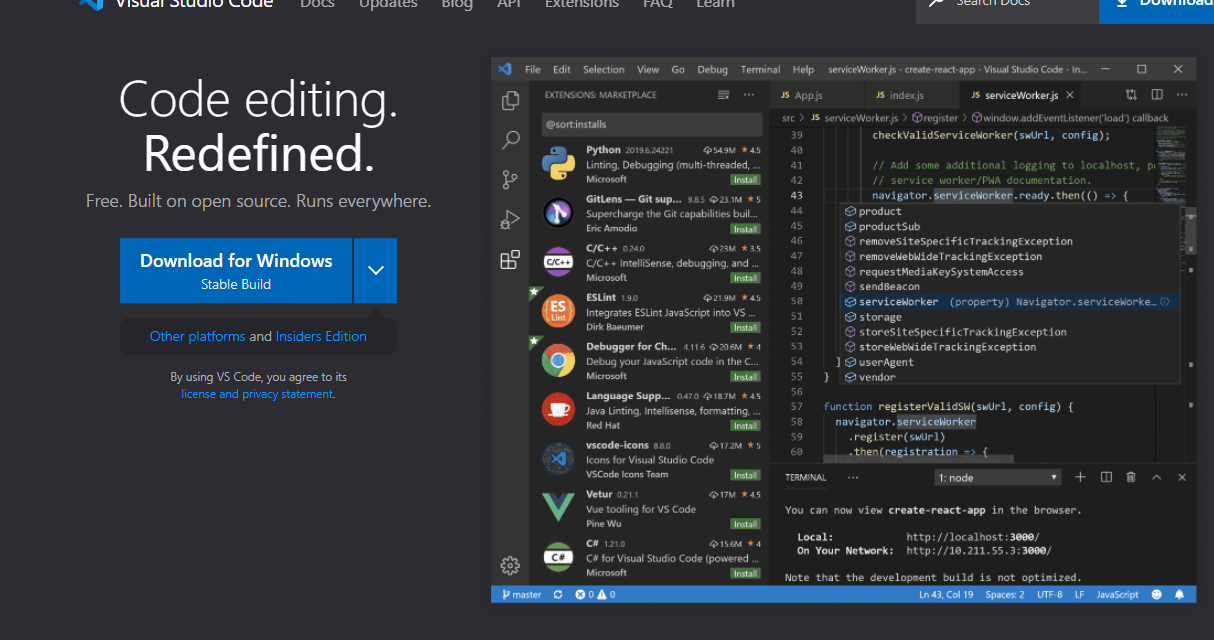
Task: Click Install for the GitLens extension
Action: (x=745, y=229)
